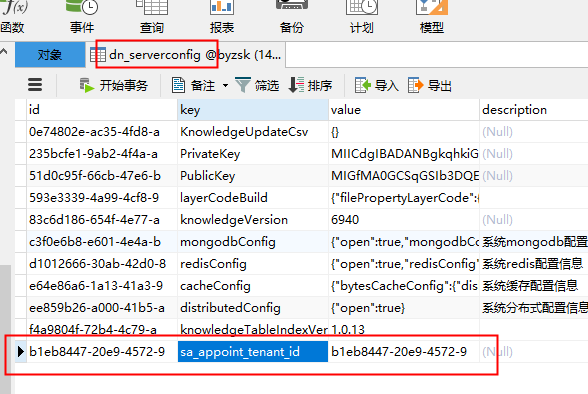Viewport: 588px width, 394px height.
Task: Select the dn_serverconfig table tab
Action: pos(186,55)
